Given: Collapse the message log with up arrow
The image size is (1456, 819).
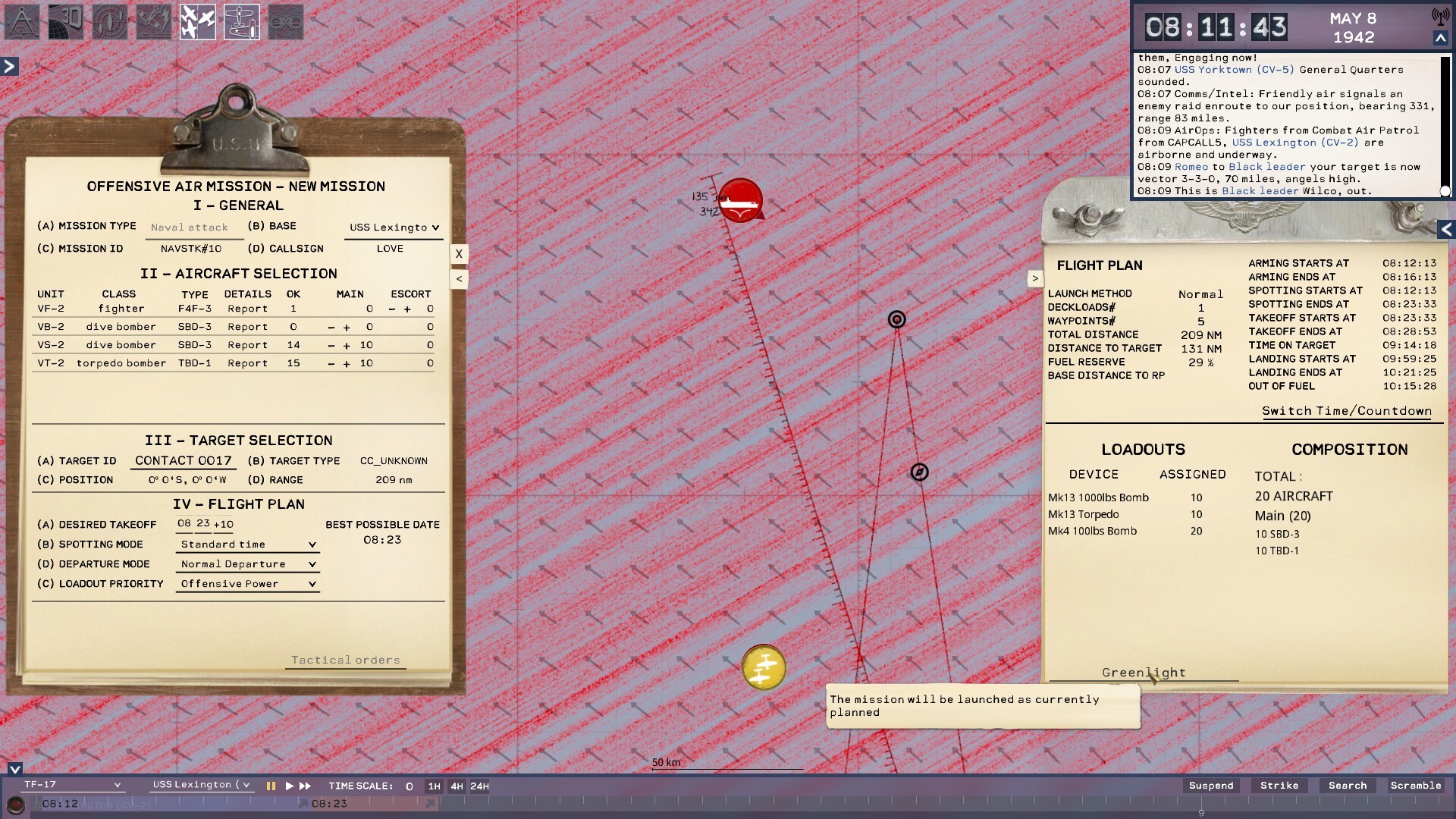Looking at the screenshot, I should [x=1440, y=38].
